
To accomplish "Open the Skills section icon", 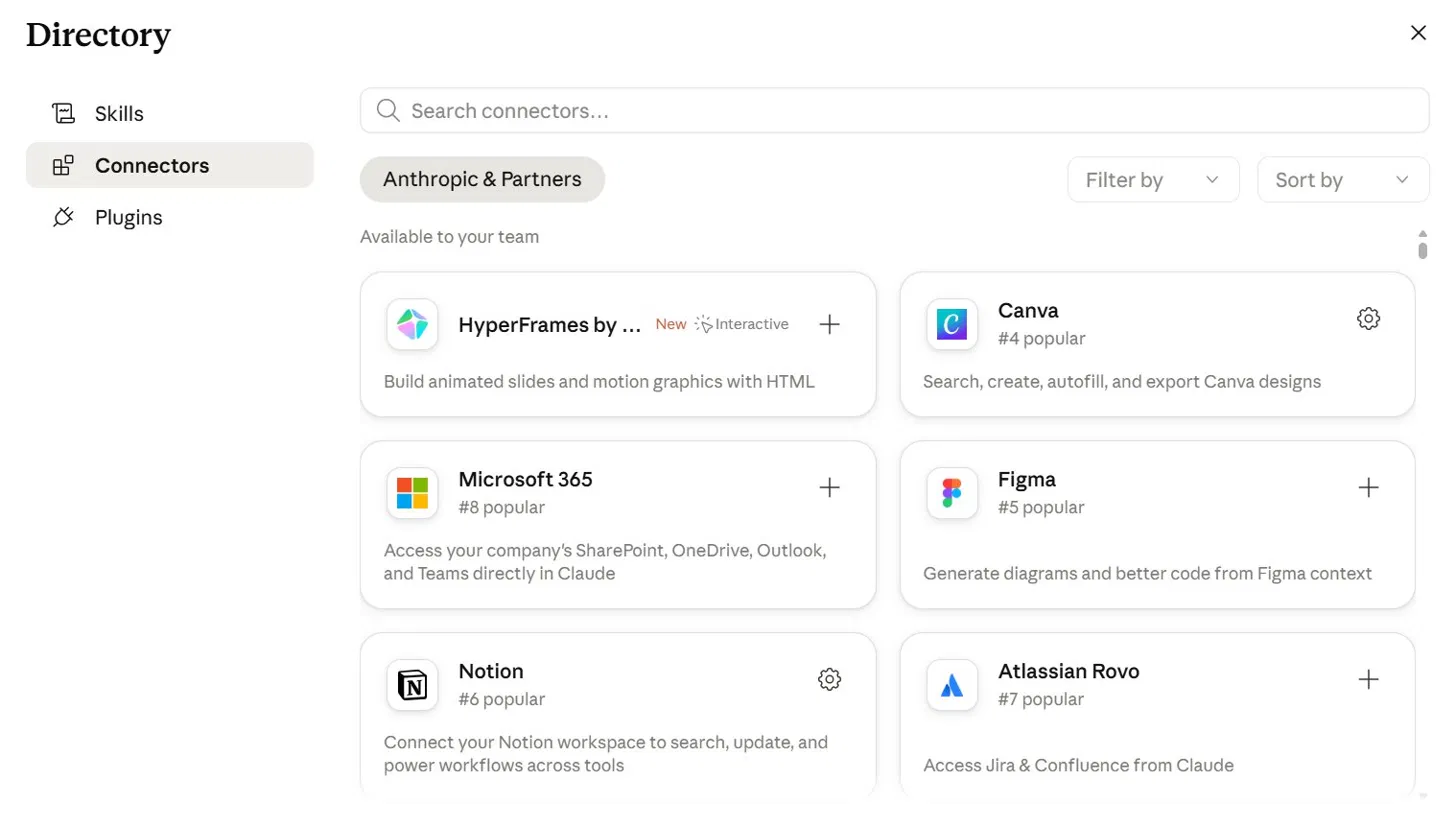I will pos(64,113).
